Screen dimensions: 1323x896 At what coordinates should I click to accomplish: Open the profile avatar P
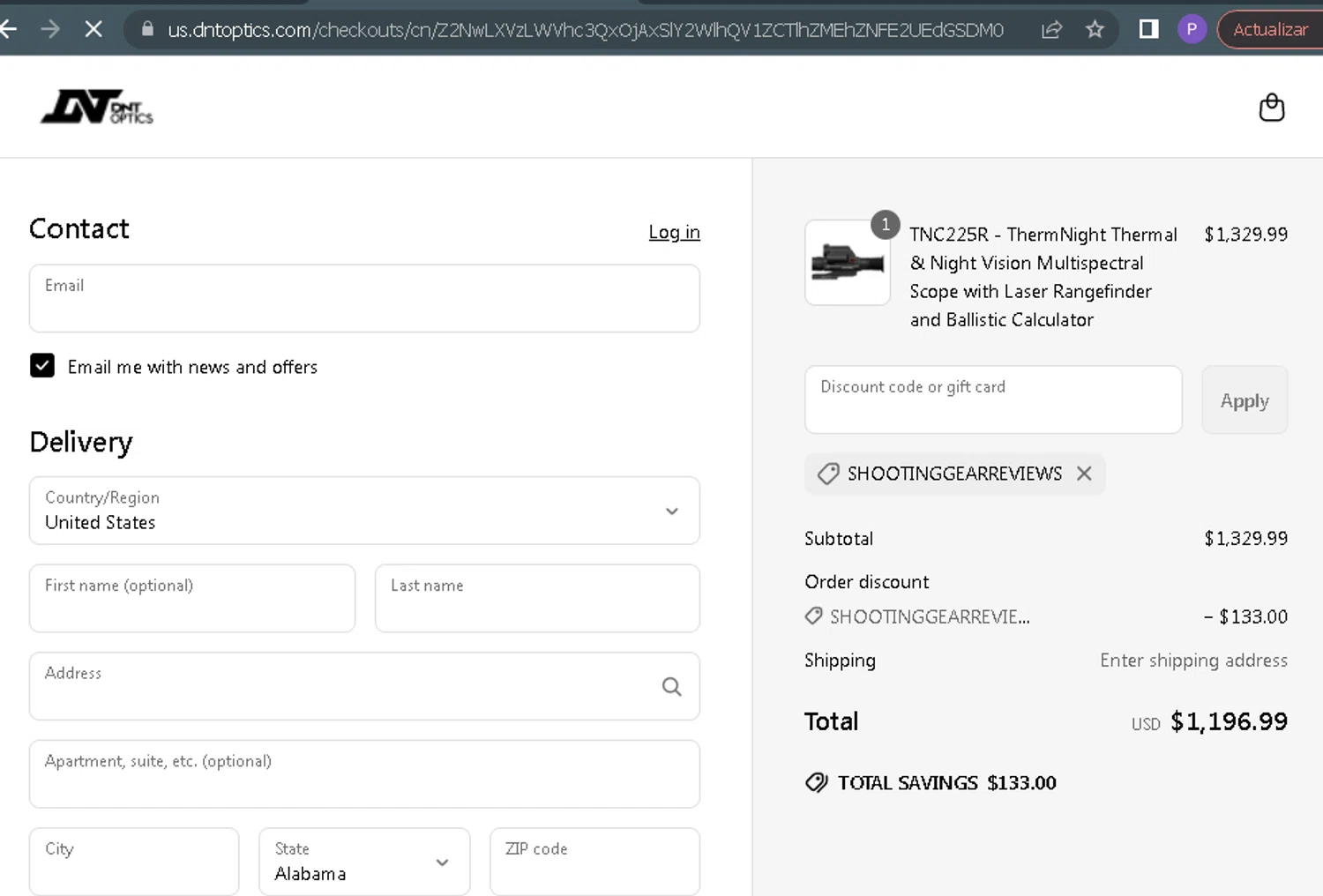[1192, 29]
